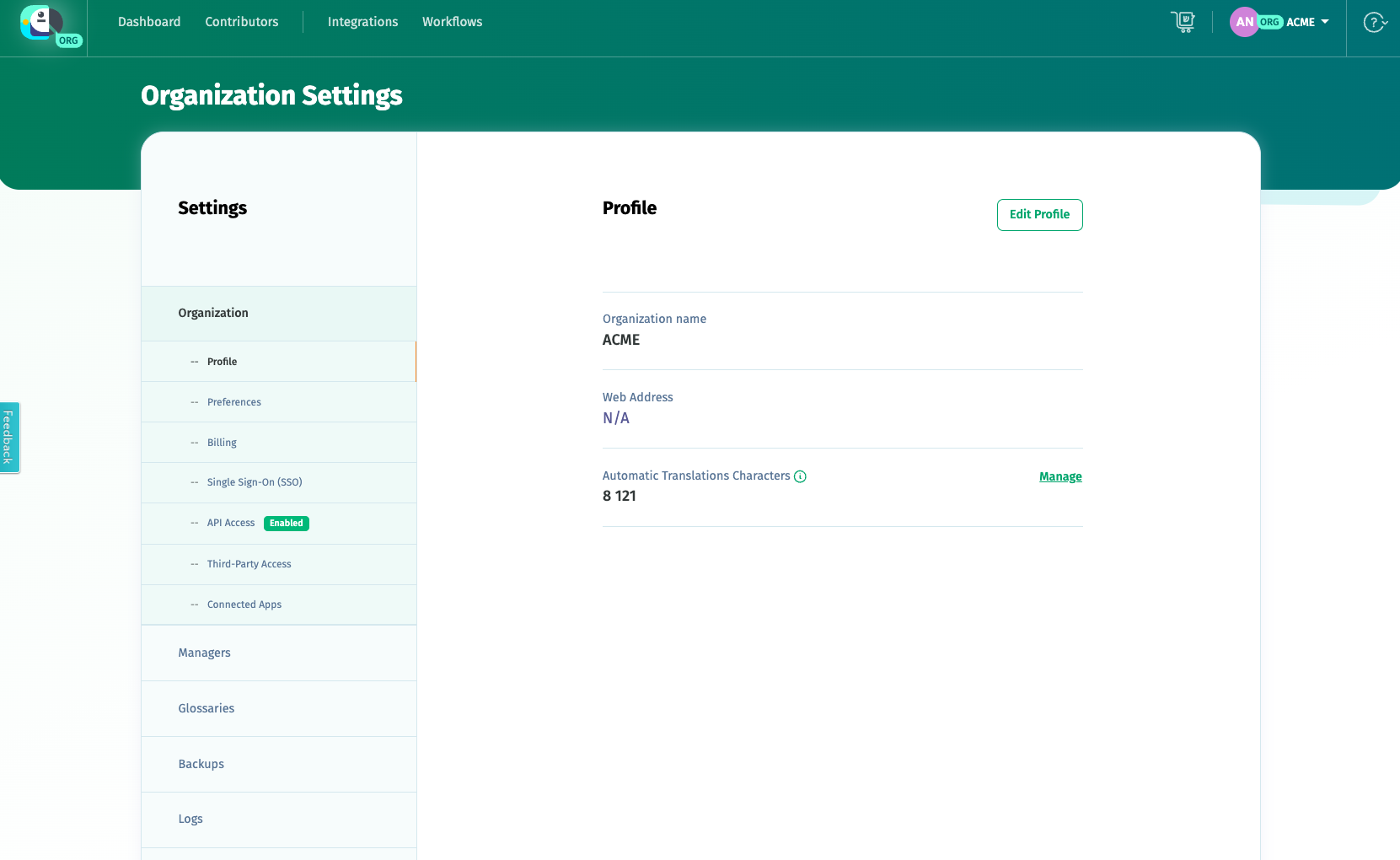Open API Access settings
This screenshot has height=860, width=1400.
279,524
